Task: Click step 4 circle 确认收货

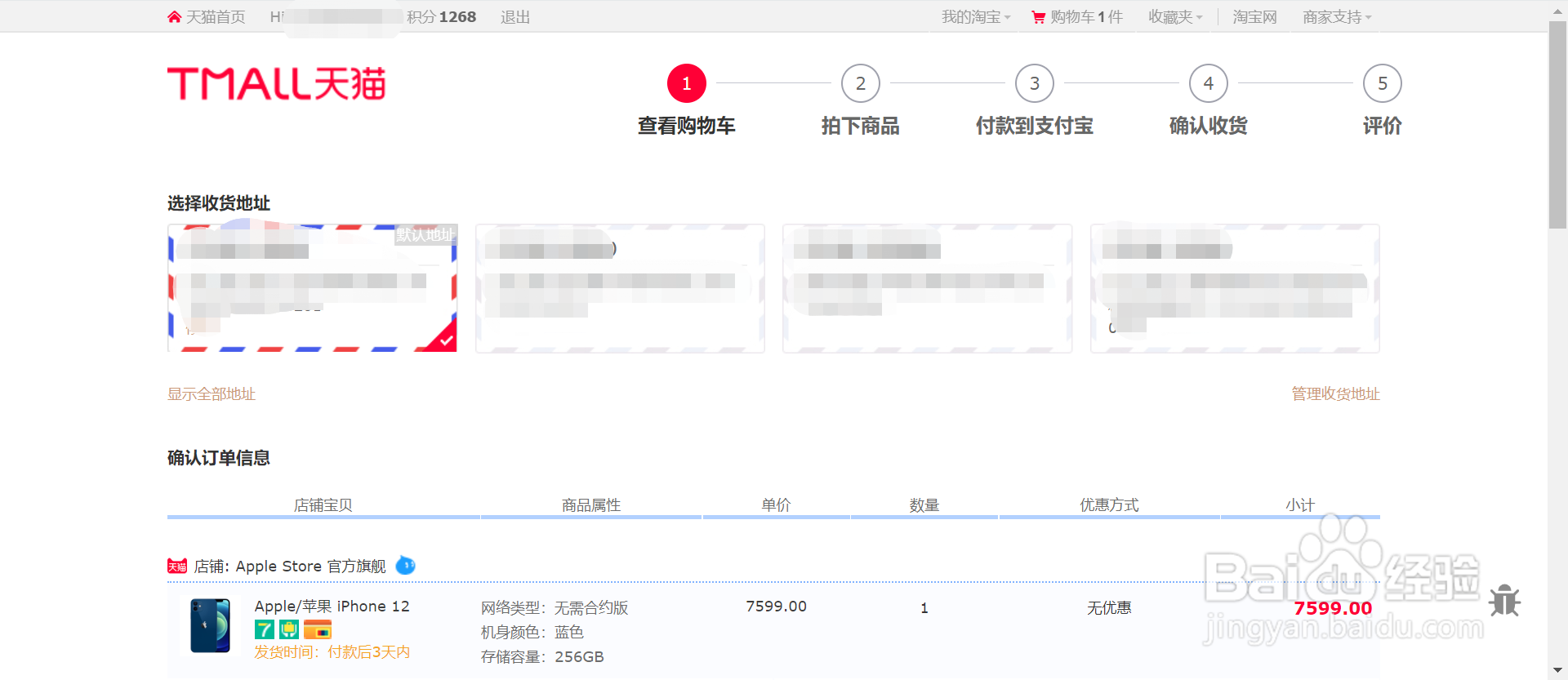Action: [x=1209, y=83]
